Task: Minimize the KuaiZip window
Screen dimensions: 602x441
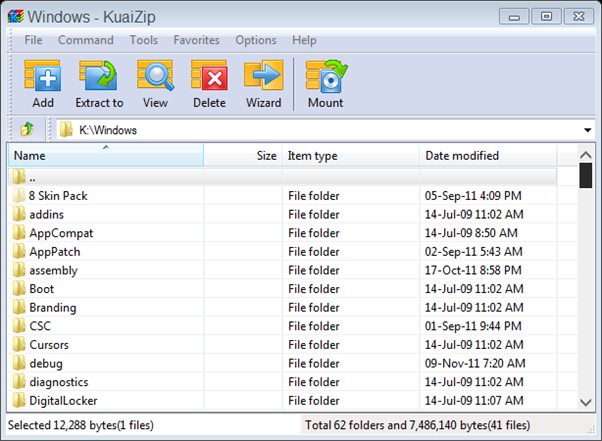Action: (x=514, y=17)
